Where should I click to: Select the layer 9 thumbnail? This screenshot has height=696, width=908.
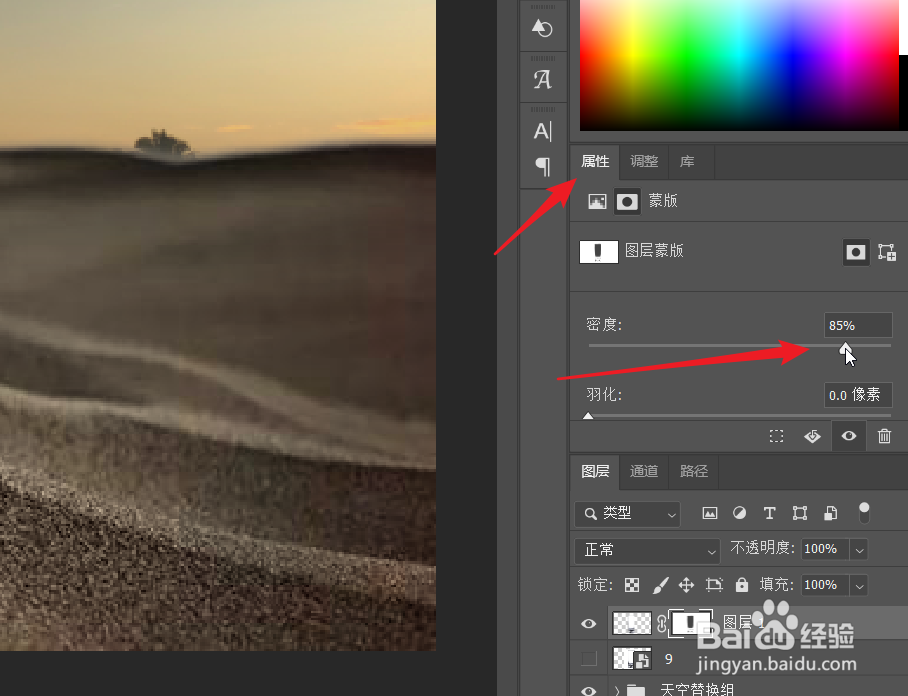pos(632,659)
